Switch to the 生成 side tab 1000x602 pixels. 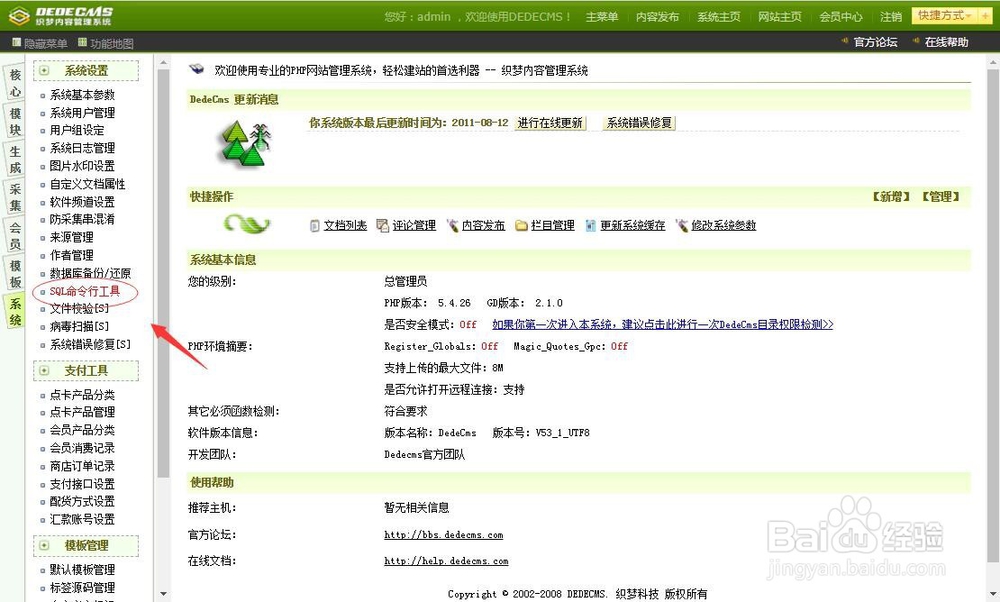[x=15, y=159]
